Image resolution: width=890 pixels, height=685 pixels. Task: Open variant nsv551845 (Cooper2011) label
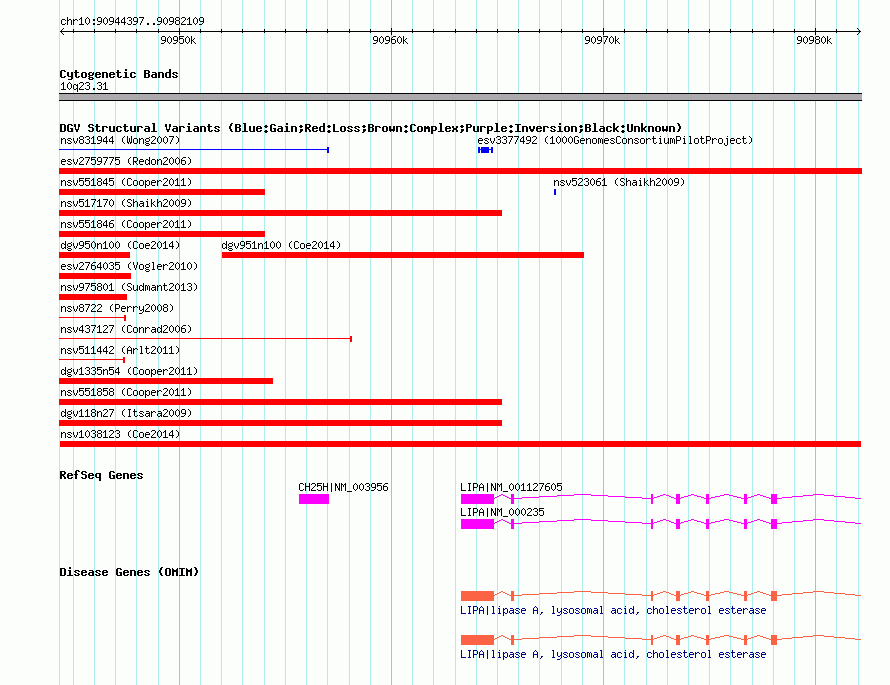(x=126, y=182)
